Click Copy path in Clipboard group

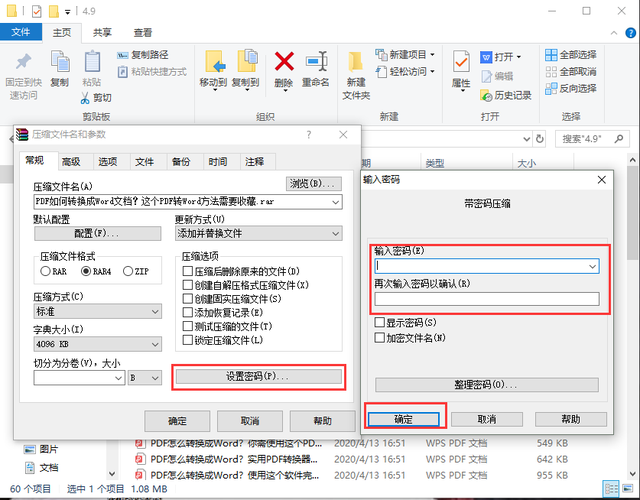coord(142,55)
